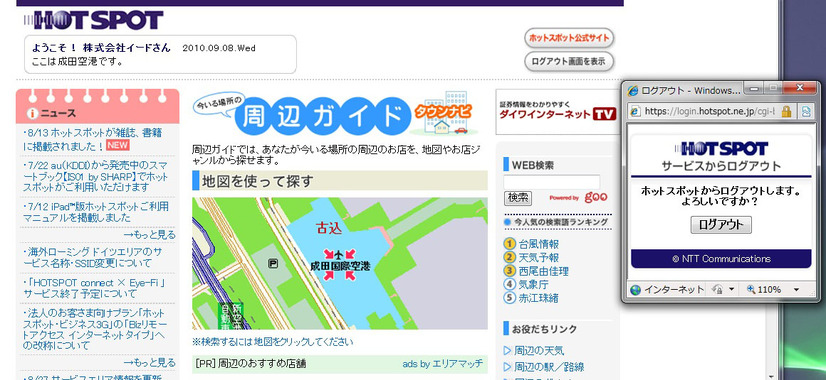Open the ホットスポット公式サイト button
Screen dimensions: 826x380
point(569,38)
